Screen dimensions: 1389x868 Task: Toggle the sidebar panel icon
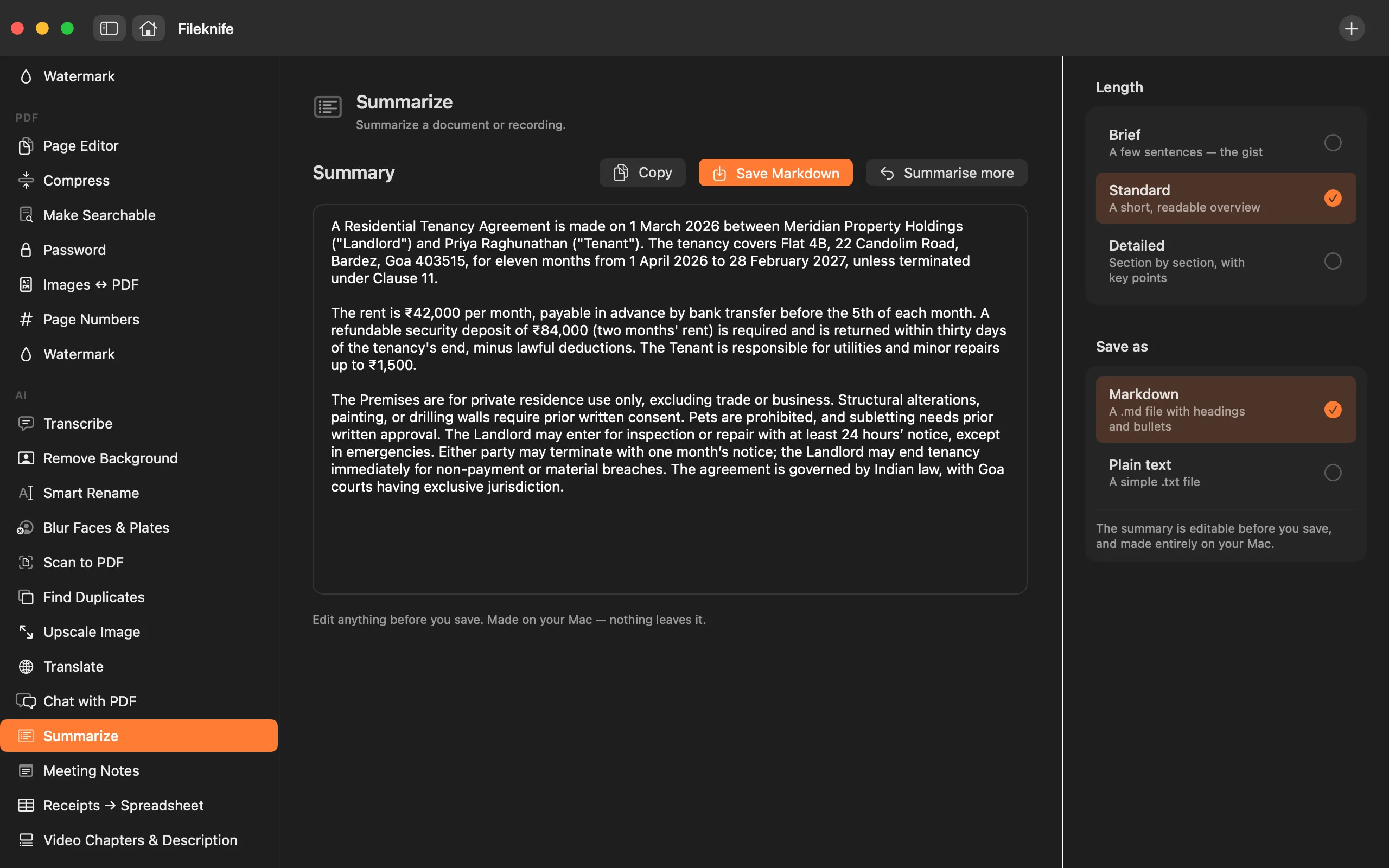109,28
